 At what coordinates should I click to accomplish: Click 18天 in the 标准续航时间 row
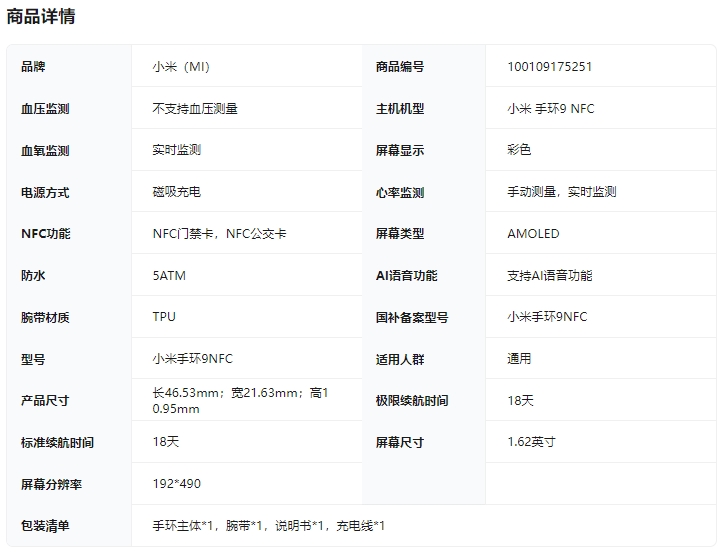pyautogui.click(x=166, y=442)
